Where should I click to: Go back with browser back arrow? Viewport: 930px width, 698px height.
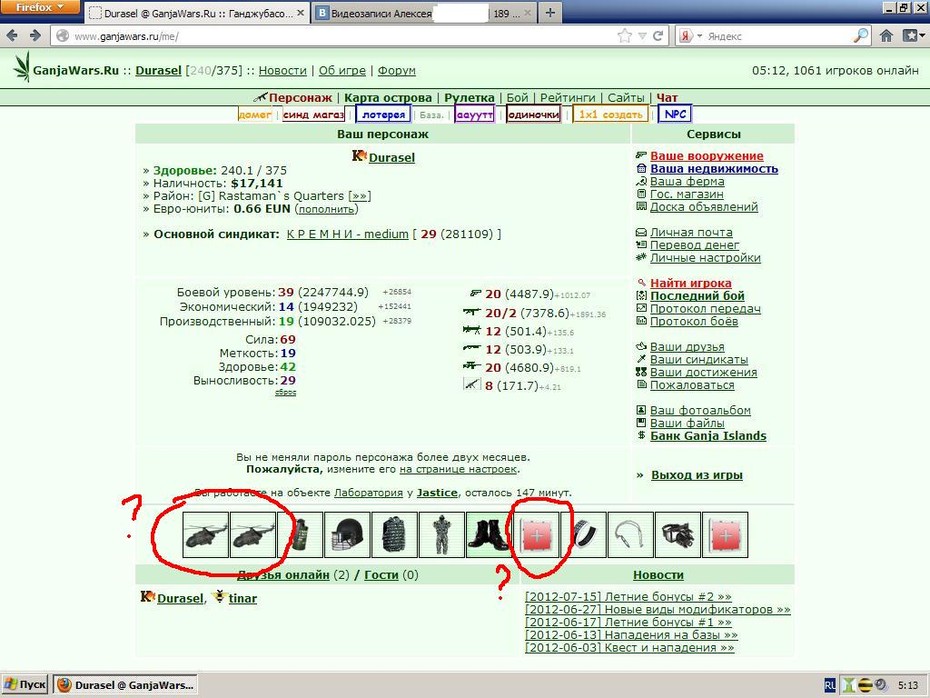coord(12,36)
